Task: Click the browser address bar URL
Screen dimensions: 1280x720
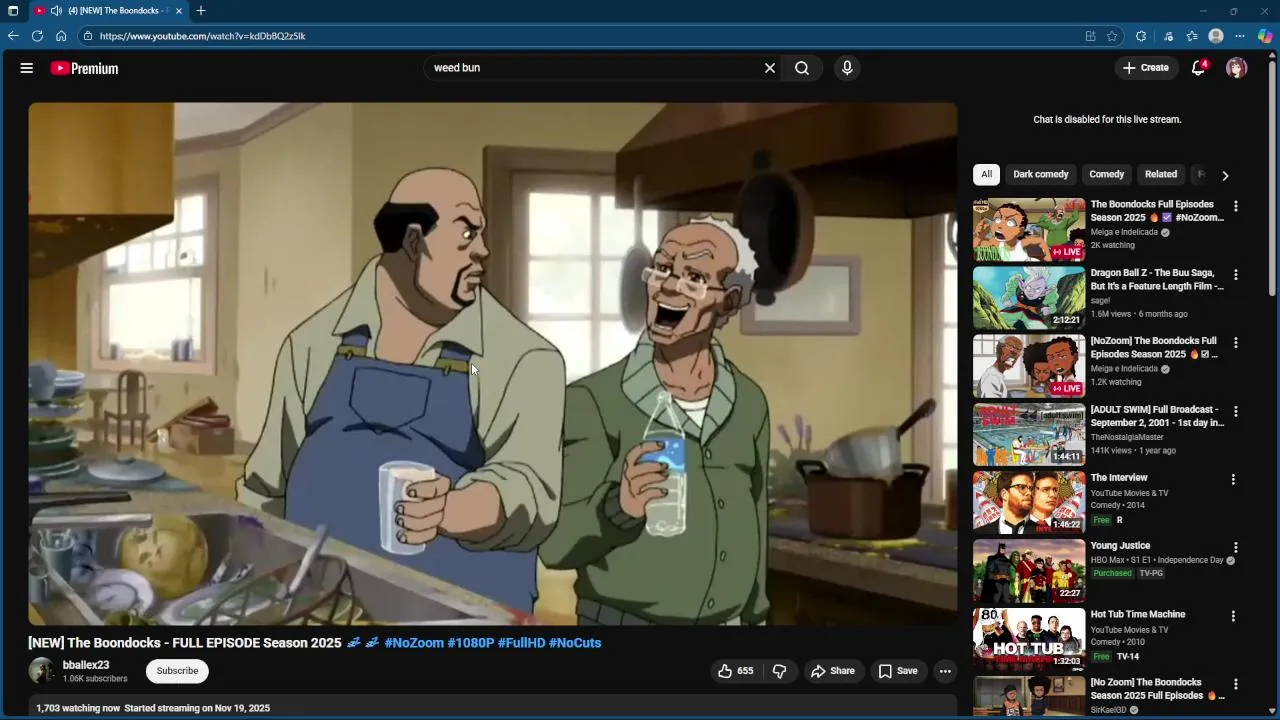Action: (x=203, y=36)
